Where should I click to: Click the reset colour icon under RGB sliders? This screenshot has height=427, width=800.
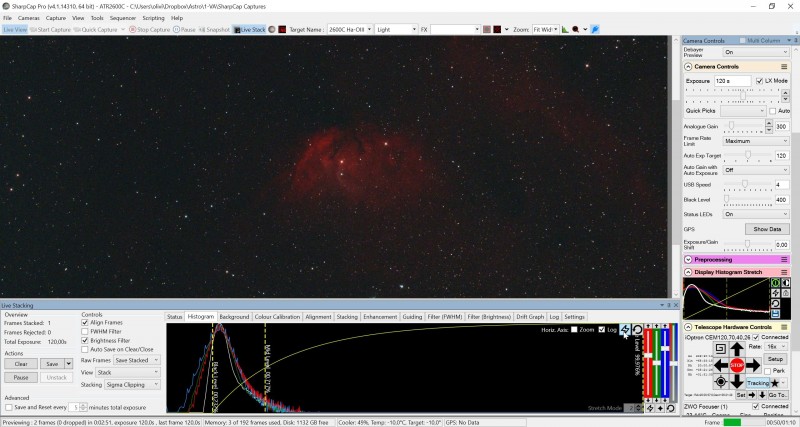click(x=670, y=408)
